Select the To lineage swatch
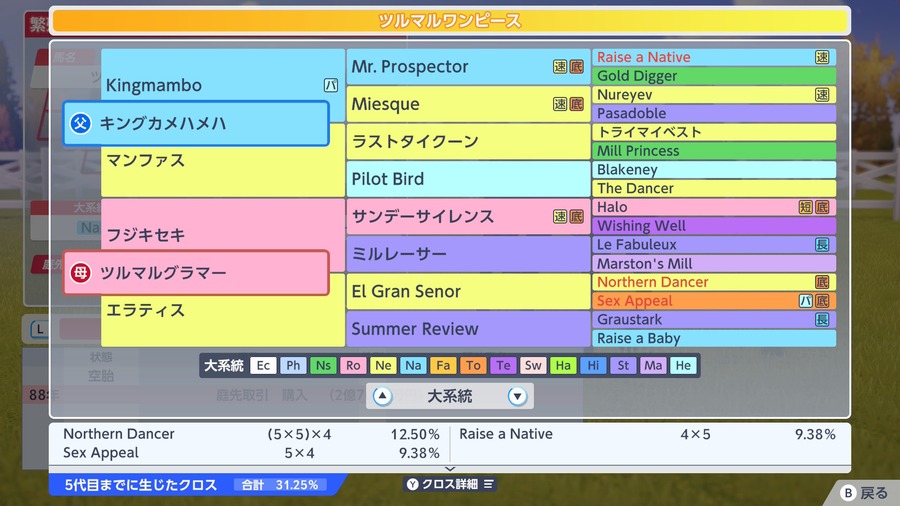The width and height of the screenshot is (900, 506). click(x=473, y=365)
